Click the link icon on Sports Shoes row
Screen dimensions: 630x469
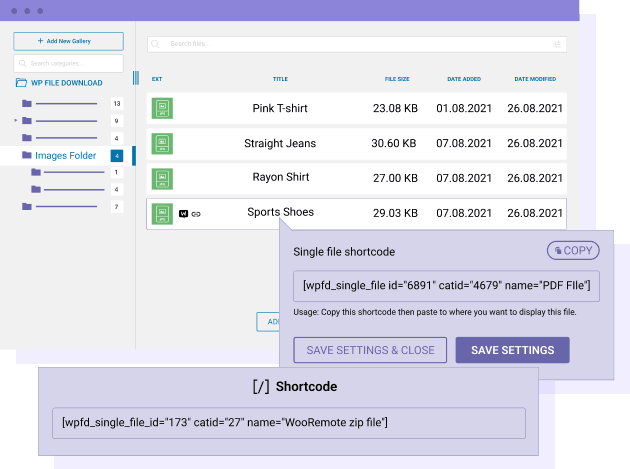click(196, 214)
